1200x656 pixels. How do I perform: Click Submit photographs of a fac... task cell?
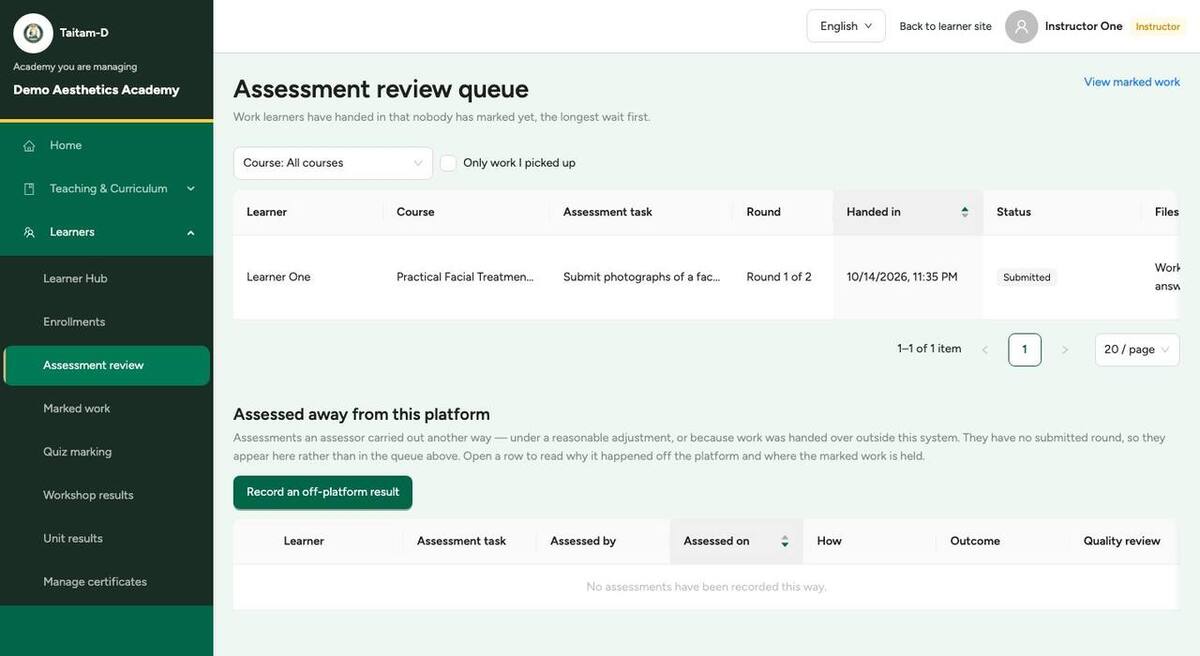pos(641,277)
